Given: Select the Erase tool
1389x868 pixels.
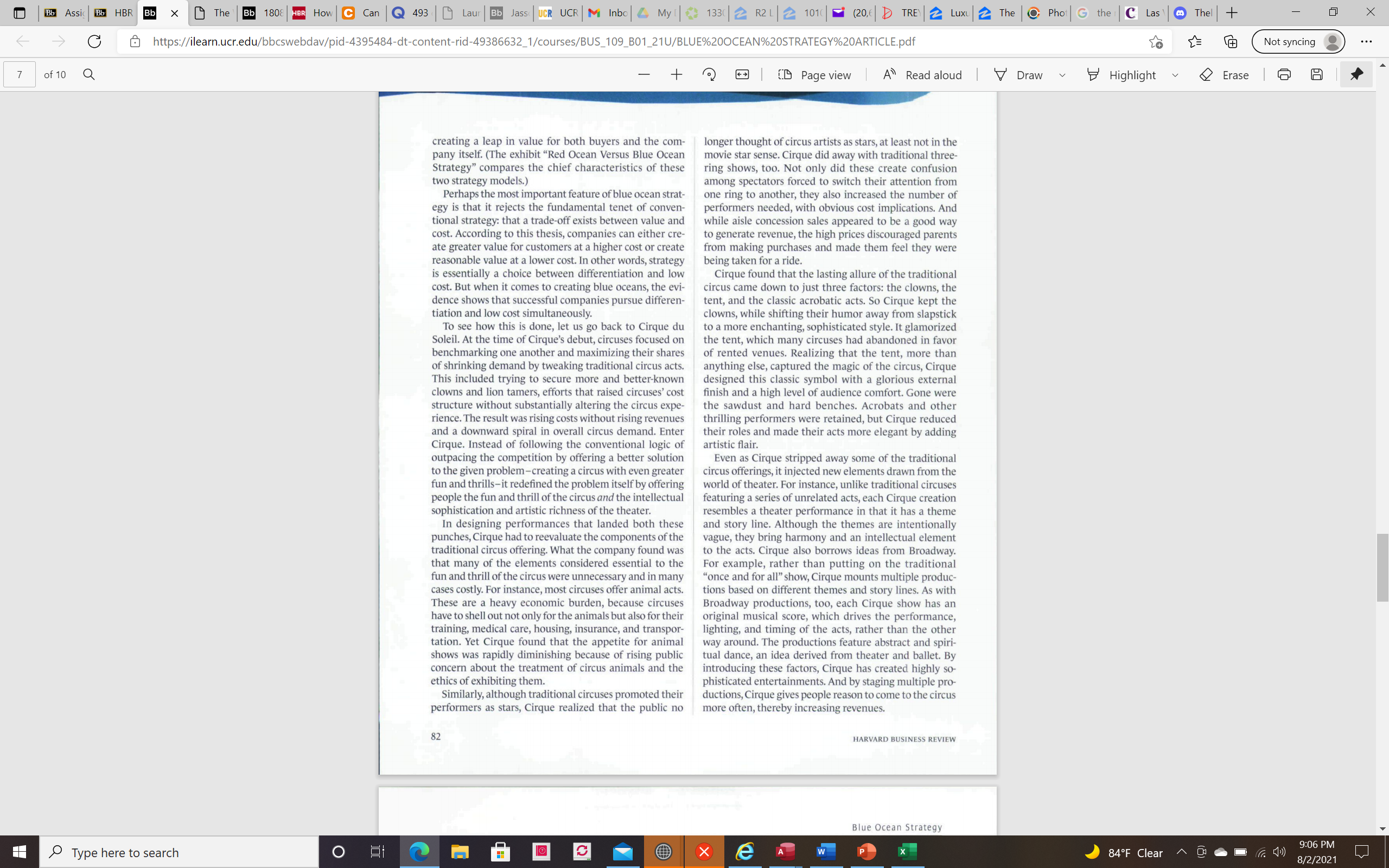Looking at the screenshot, I should pos(1224,75).
